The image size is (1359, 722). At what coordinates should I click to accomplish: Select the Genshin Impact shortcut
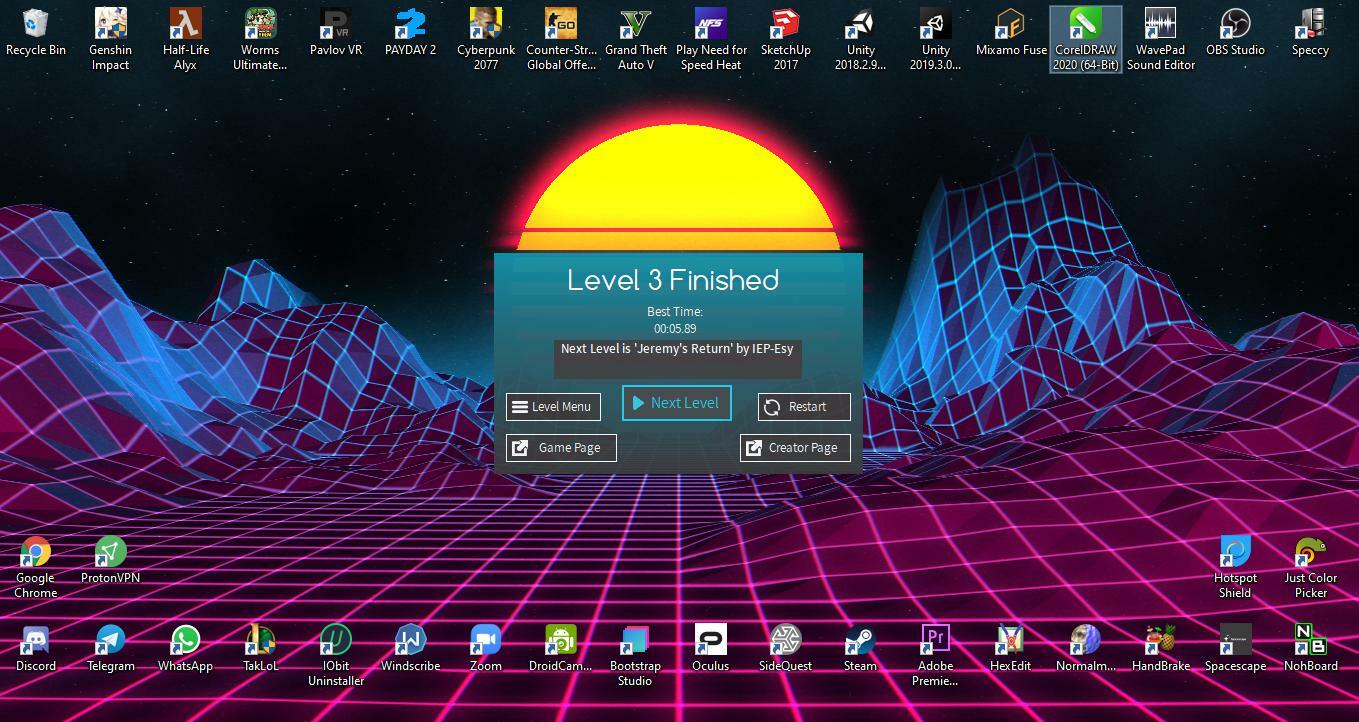[x=110, y=25]
